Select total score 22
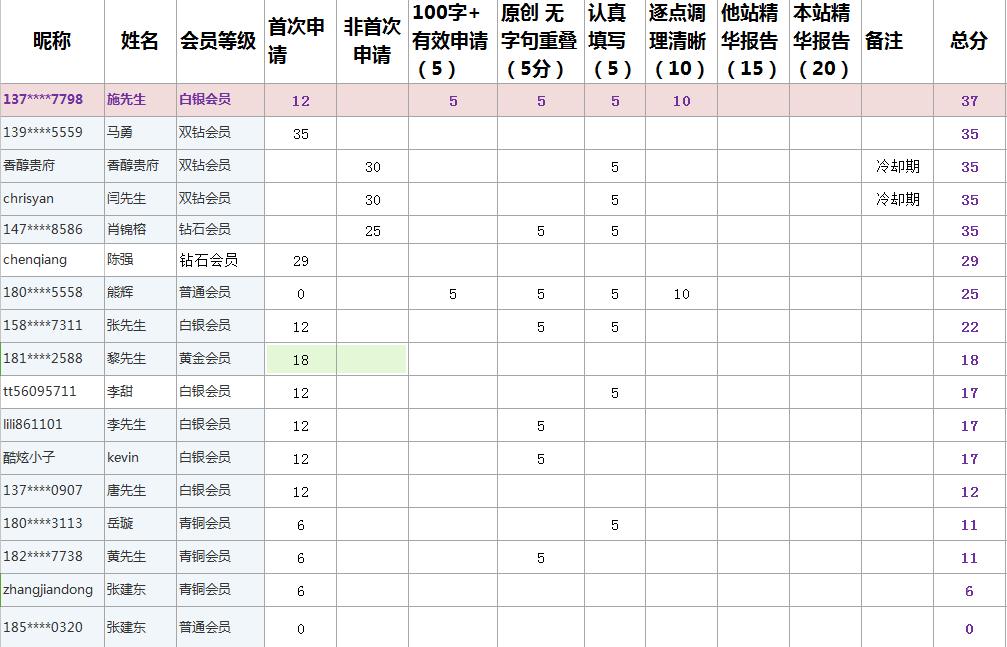1007x647 pixels. 969,327
